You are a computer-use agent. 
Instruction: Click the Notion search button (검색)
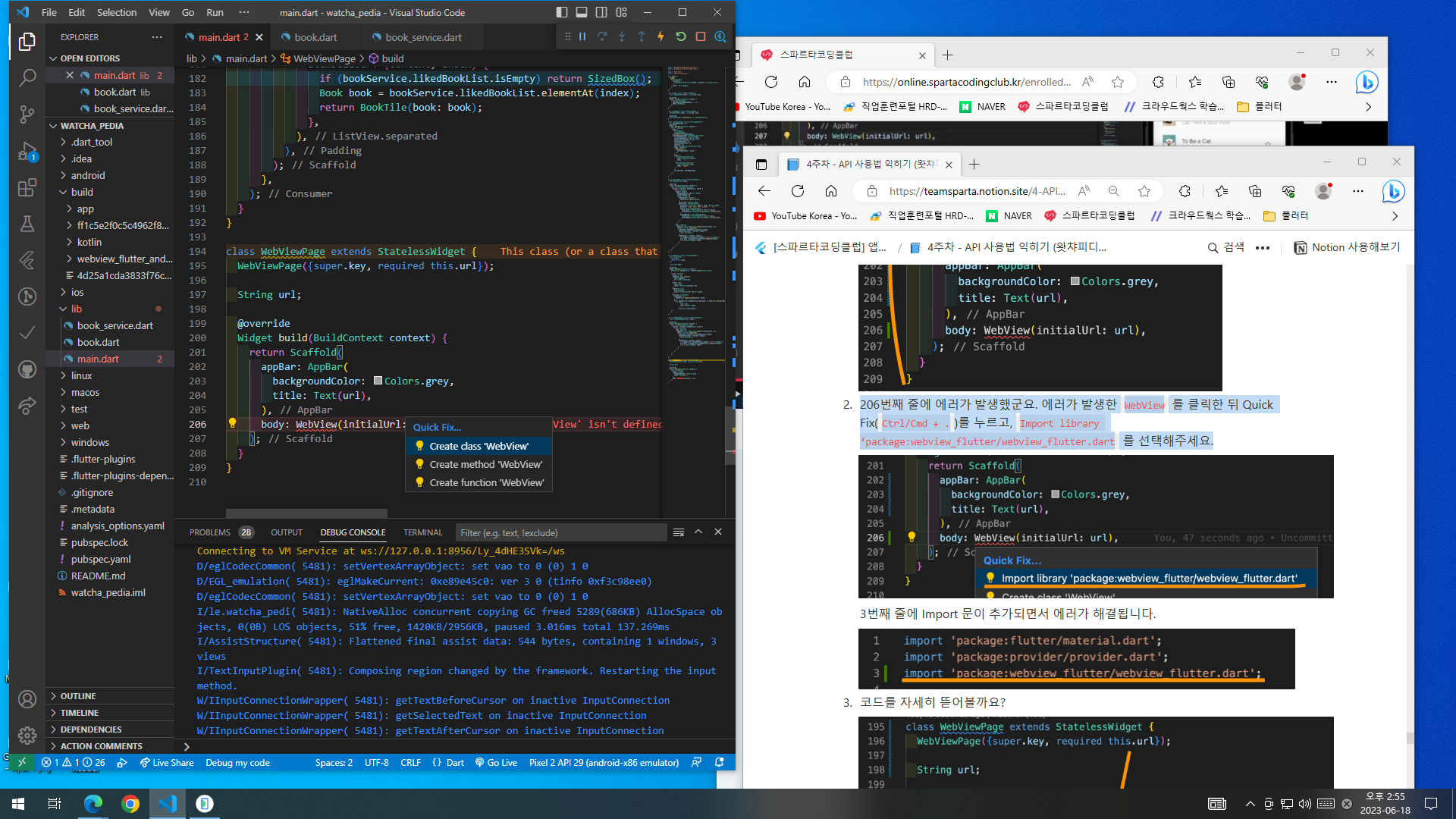(x=1225, y=247)
